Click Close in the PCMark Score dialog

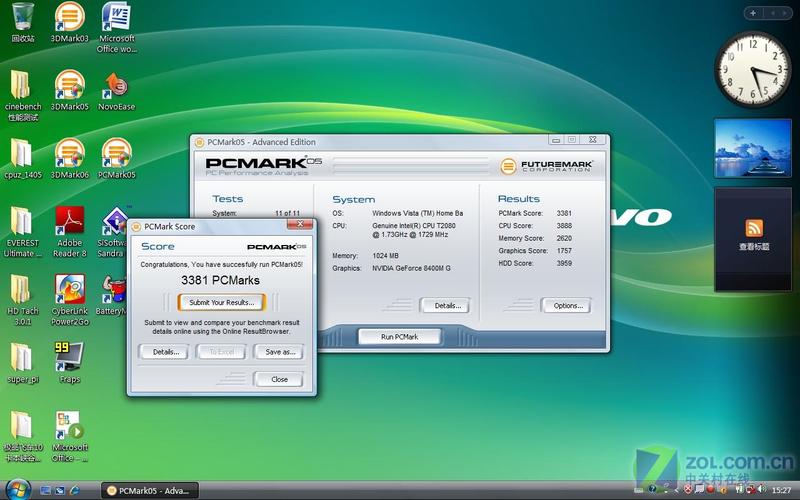pyautogui.click(x=279, y=380)
